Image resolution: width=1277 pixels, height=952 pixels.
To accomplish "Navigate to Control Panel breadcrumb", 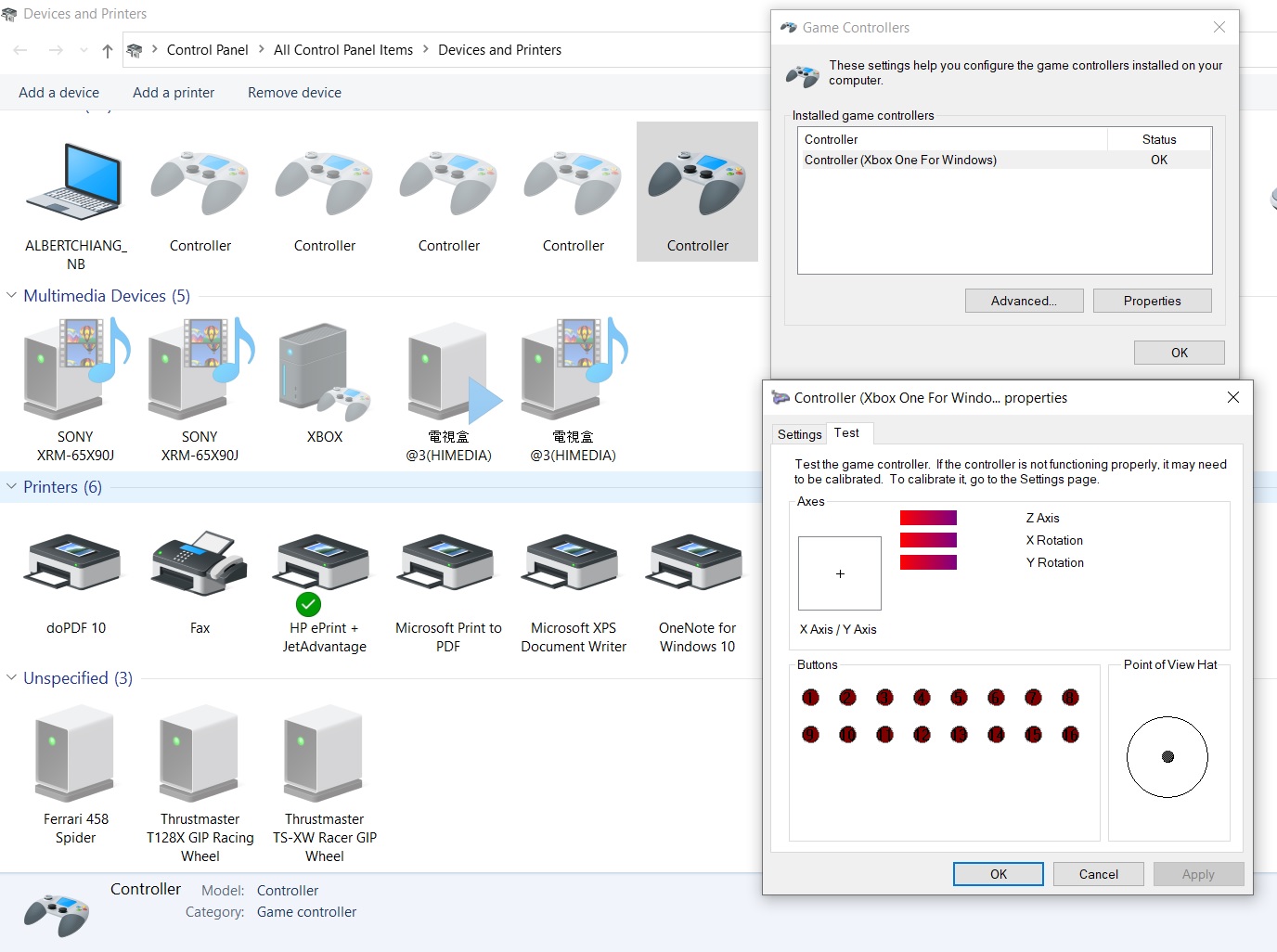I will tap(208, 50).
